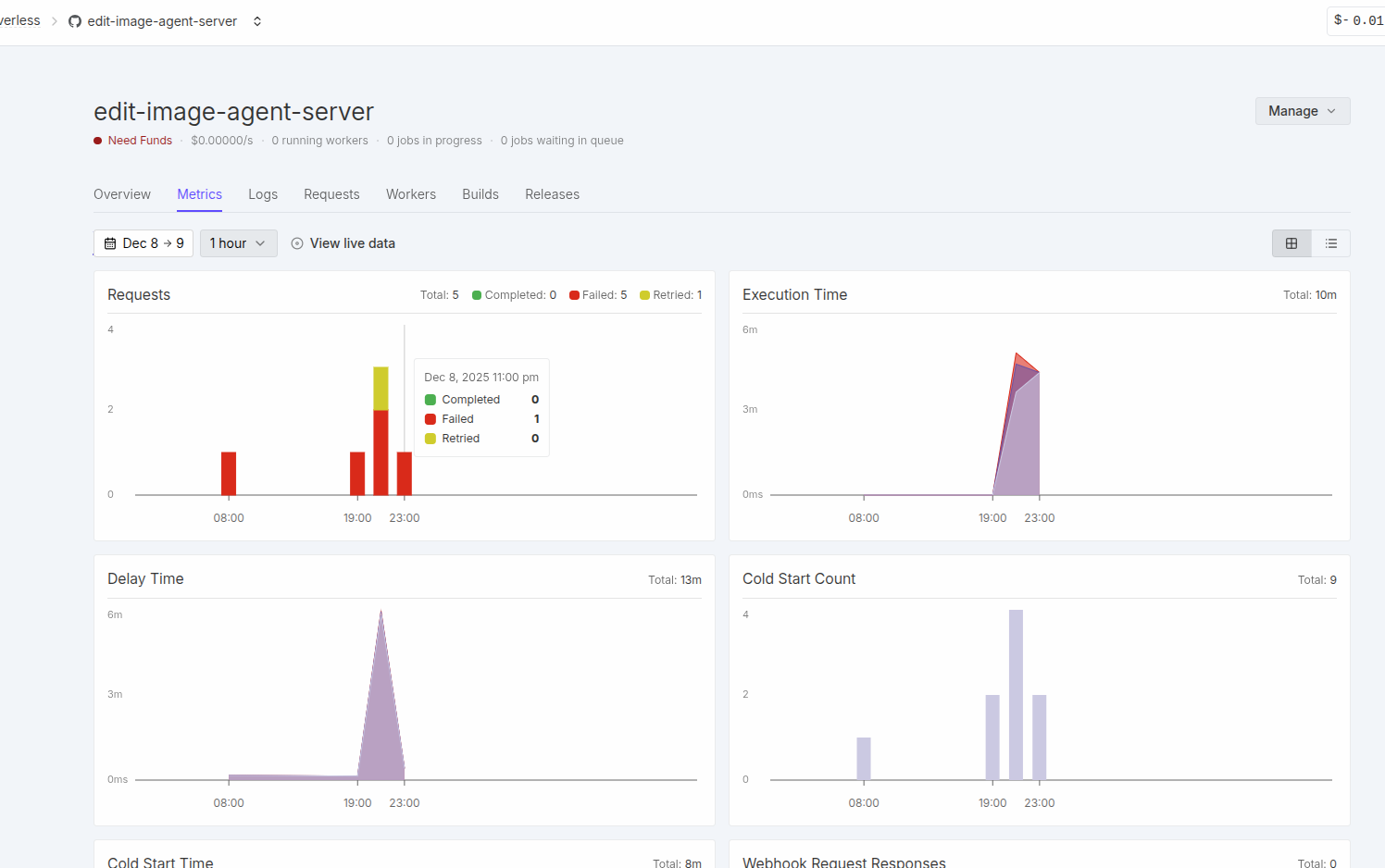The height and width of the screenshot is (868, 1385).
Task: Switch to the Logs tab
Action: tap(263, 194)
